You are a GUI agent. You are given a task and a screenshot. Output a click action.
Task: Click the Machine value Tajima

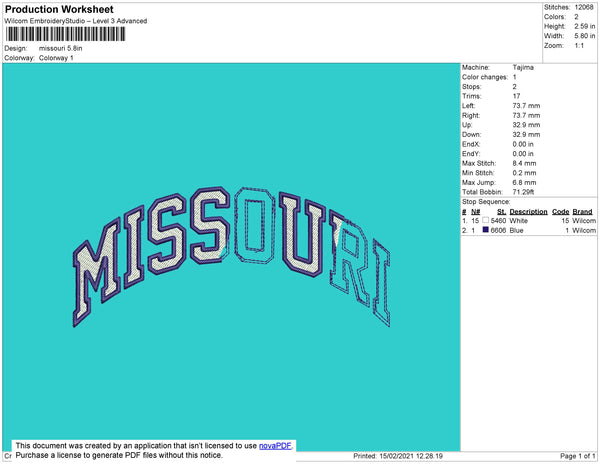click(523, 67)
